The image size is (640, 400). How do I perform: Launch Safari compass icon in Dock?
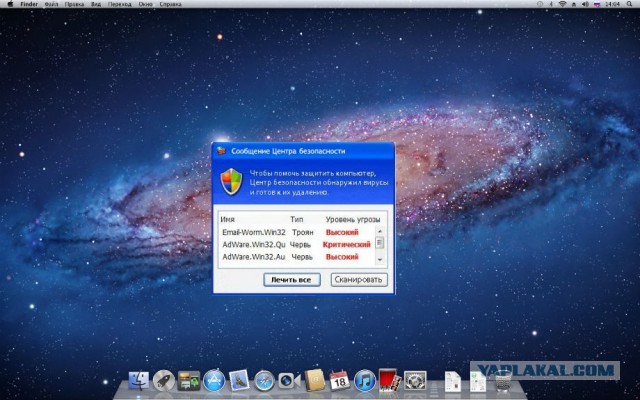pyautogui.click(x=264, y=381)
